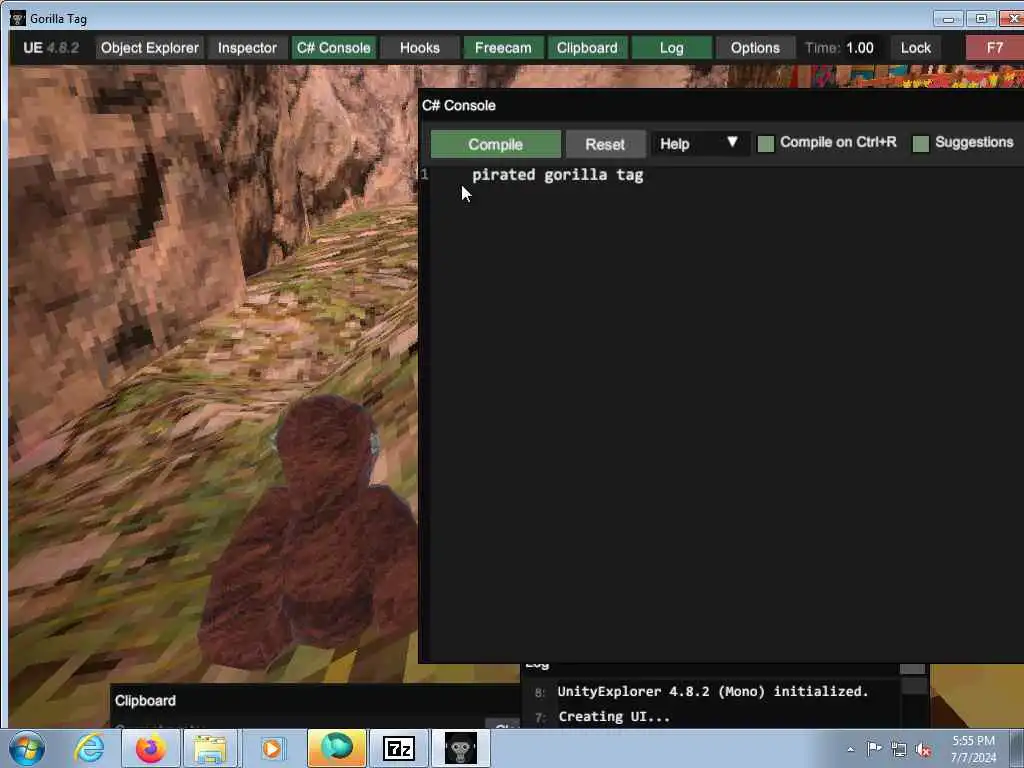This screenshot has height=768, width=1024.
Task: Select the 'UnityExplorer 4.8.2 (Mono) initialized.' log entry
Action: [x=712, y=692]
